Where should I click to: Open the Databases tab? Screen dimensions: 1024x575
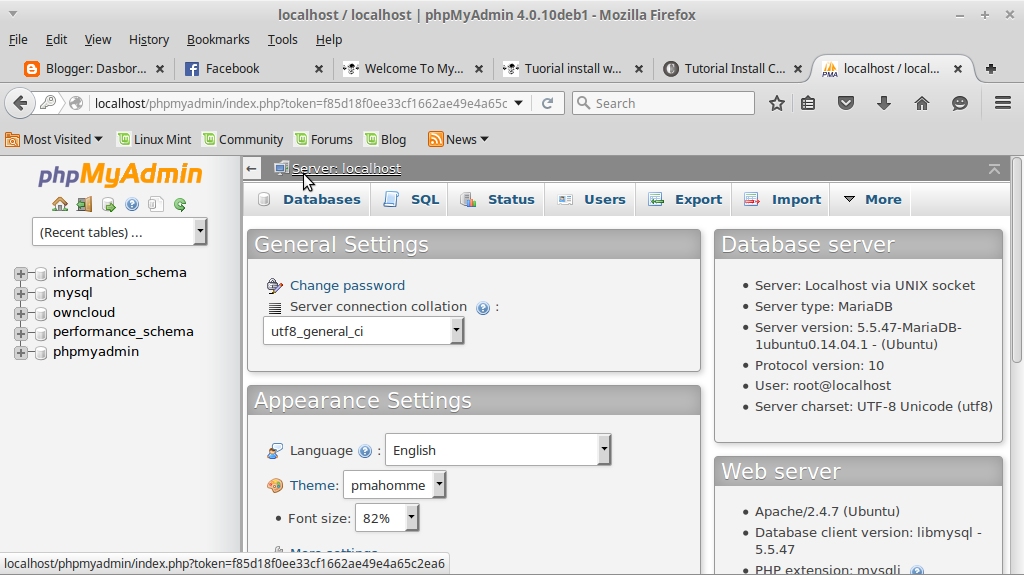[308, 200]
